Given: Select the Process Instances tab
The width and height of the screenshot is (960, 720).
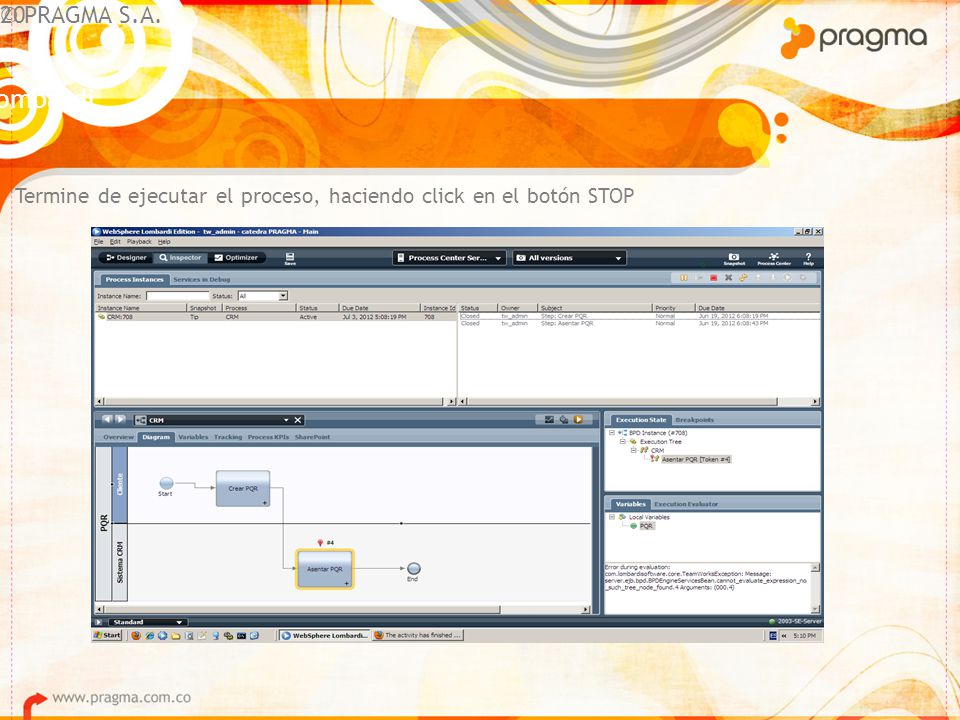Looking at the screenshot, I should click(134, 280).
